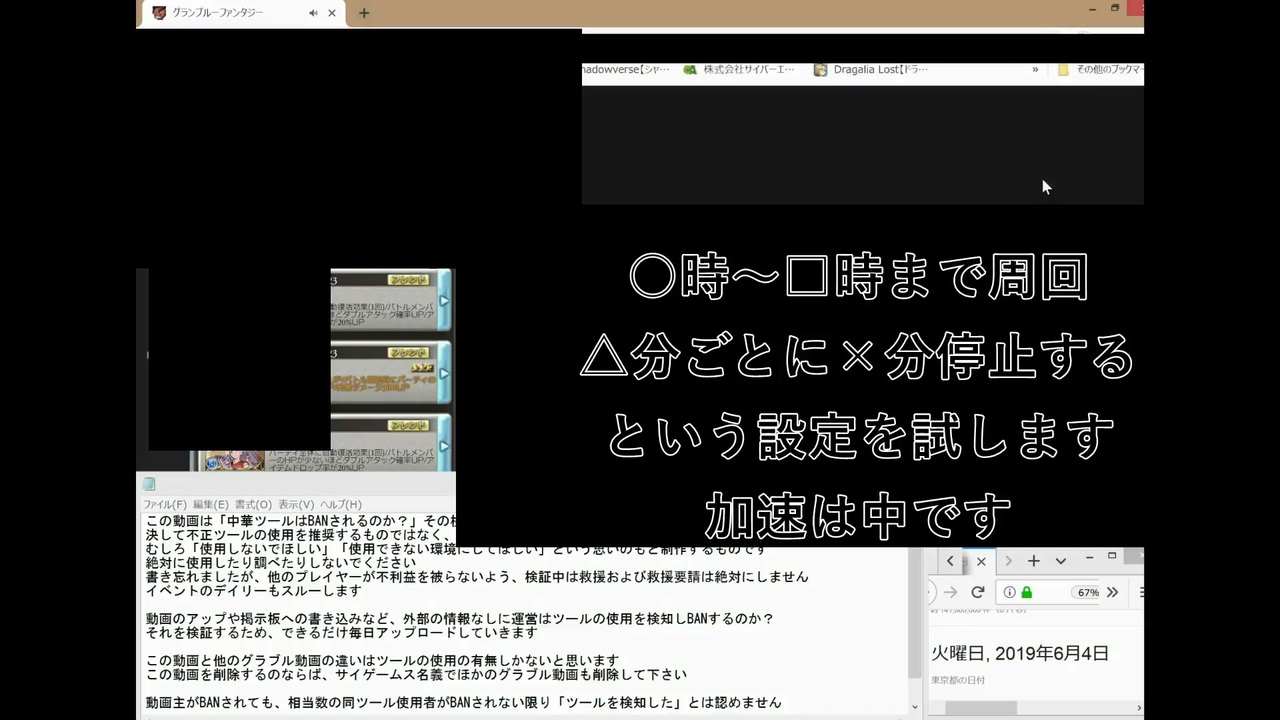Image resolution: width=1280 pixels, height=720 pixels.
Task: Click the green padlock security icon
Action: (x=1026, y=592)
